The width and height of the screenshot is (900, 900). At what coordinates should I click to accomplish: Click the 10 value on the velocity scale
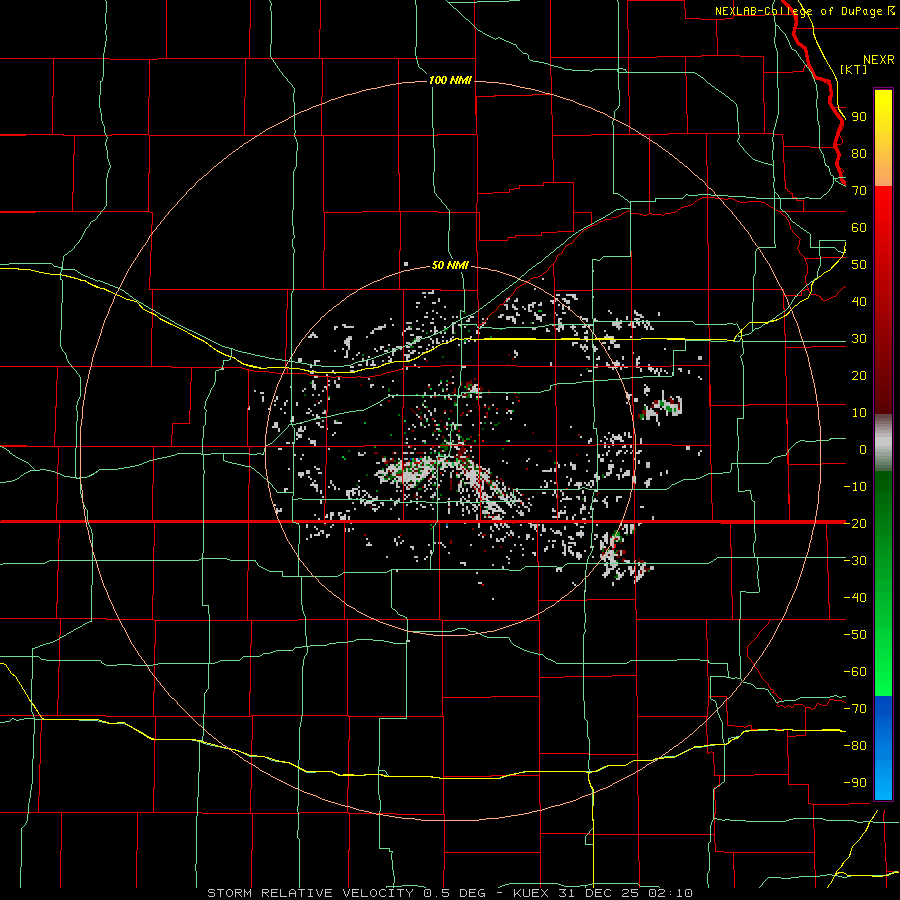coord(859,413)
